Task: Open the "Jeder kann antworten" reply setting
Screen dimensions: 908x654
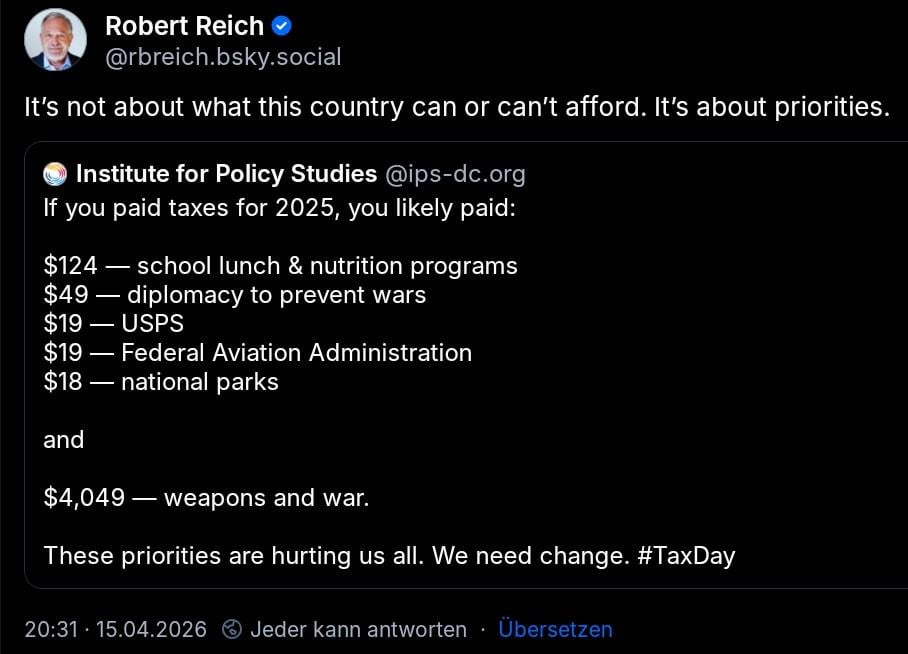Action: (x=358, y=629)
